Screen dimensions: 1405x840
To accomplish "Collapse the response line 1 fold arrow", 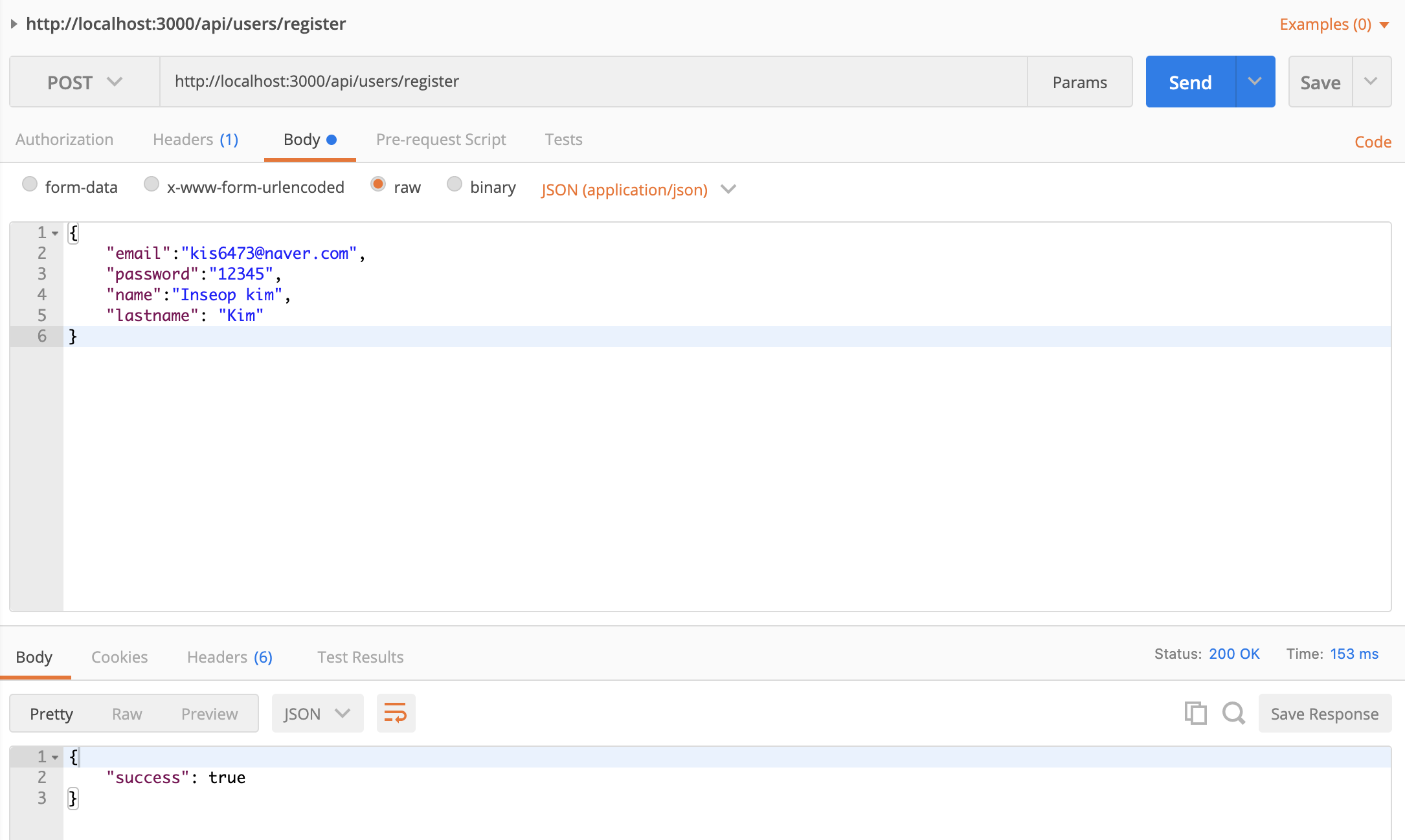I will click(x=56, y=757).
